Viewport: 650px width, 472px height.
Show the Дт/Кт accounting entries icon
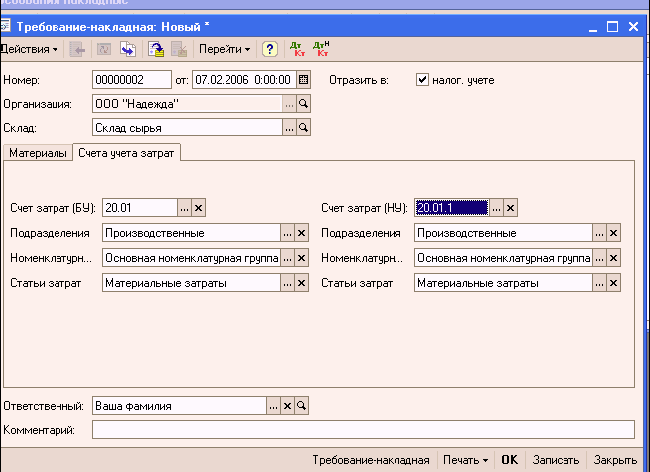click(297, 48)
